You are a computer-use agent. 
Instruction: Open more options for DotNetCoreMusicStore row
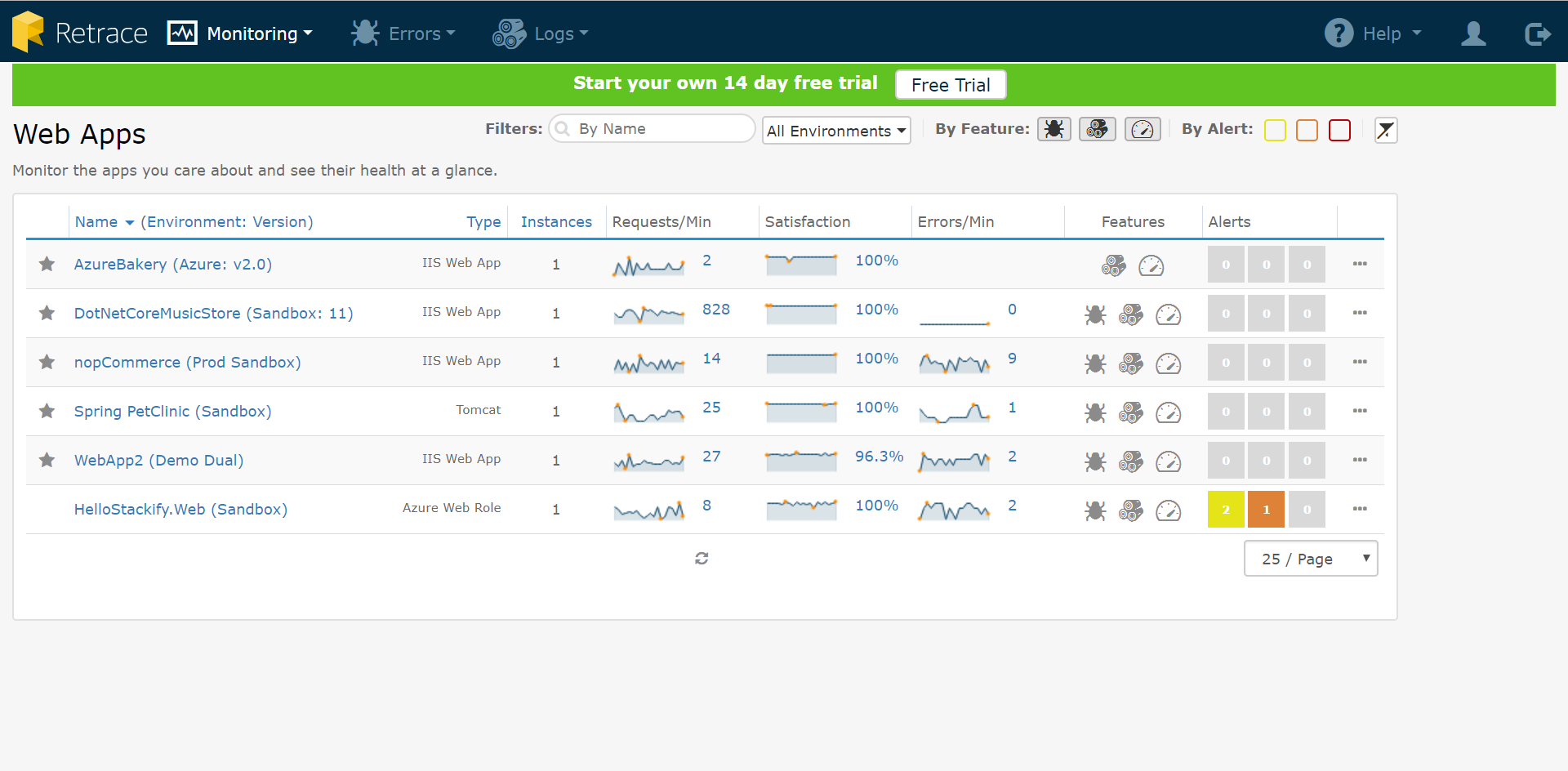[x=1360, y=313]
